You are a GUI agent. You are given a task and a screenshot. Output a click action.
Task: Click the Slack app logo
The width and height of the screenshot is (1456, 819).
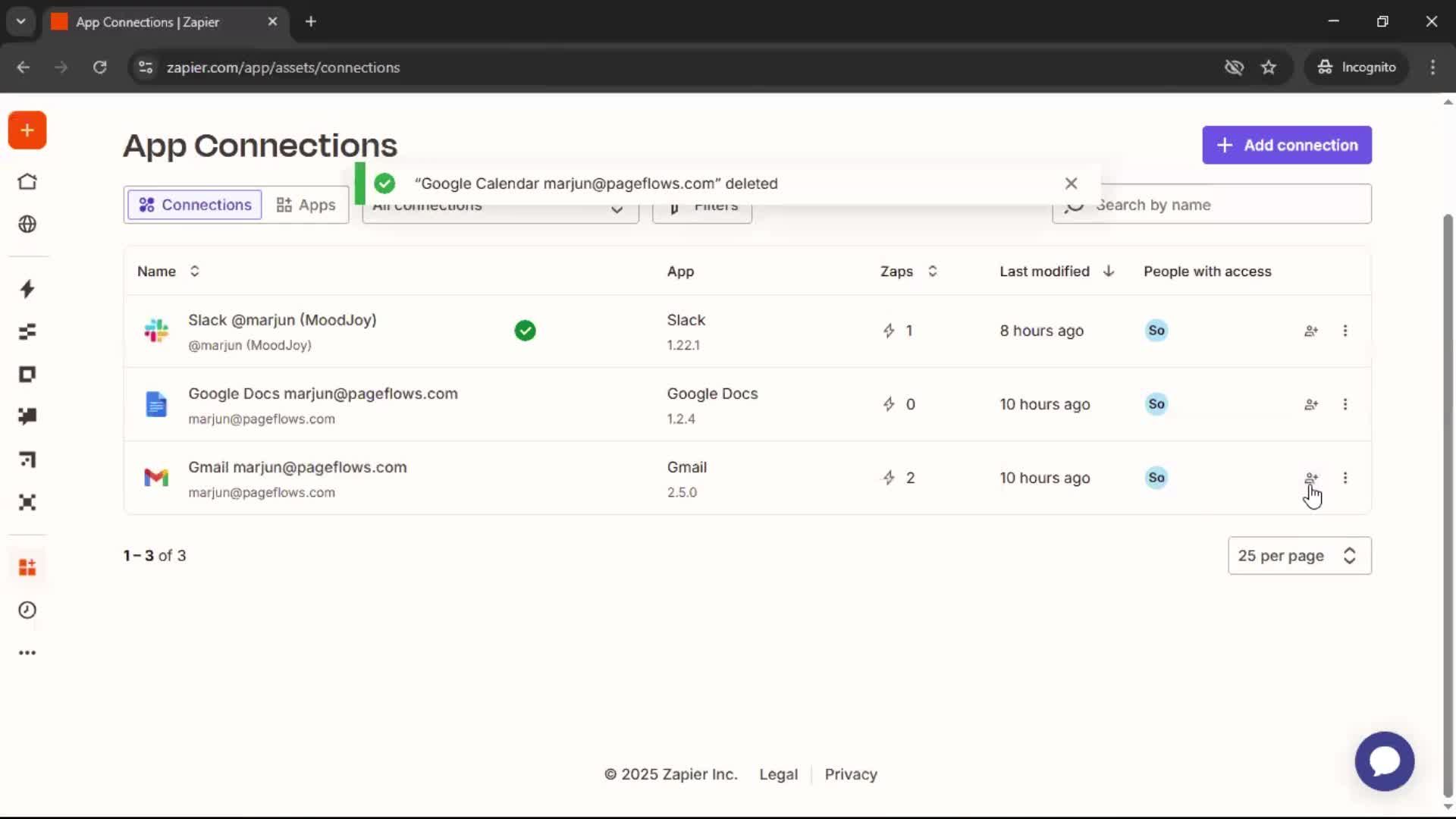point(156,331)
